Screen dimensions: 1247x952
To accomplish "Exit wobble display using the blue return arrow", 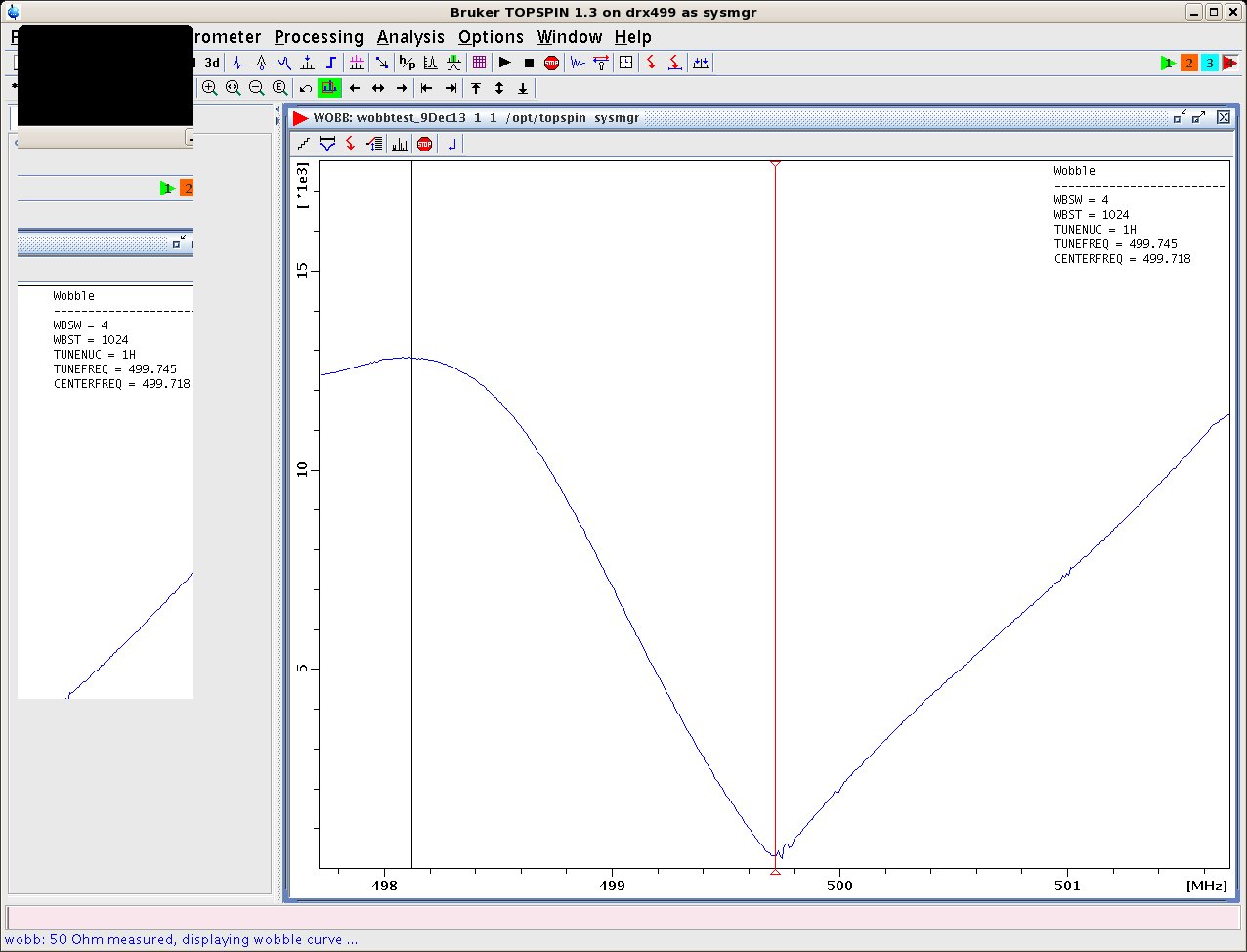I will pos(451,144).
